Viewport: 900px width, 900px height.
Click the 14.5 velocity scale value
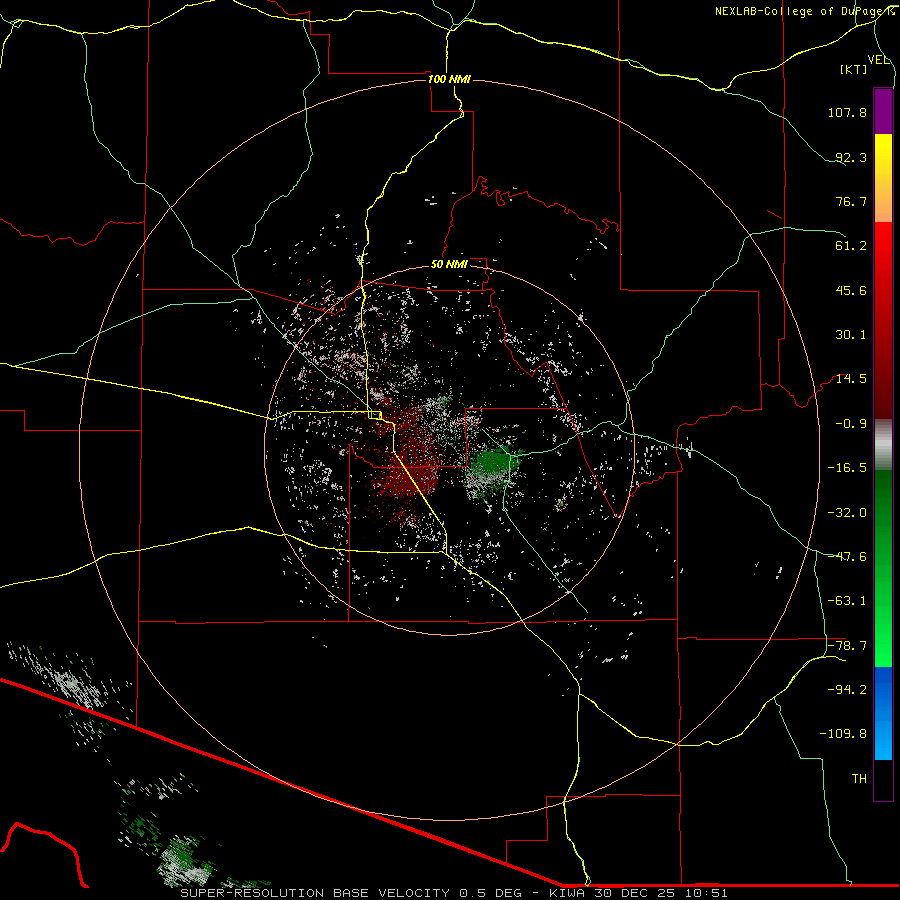click(x=851, y=379)
